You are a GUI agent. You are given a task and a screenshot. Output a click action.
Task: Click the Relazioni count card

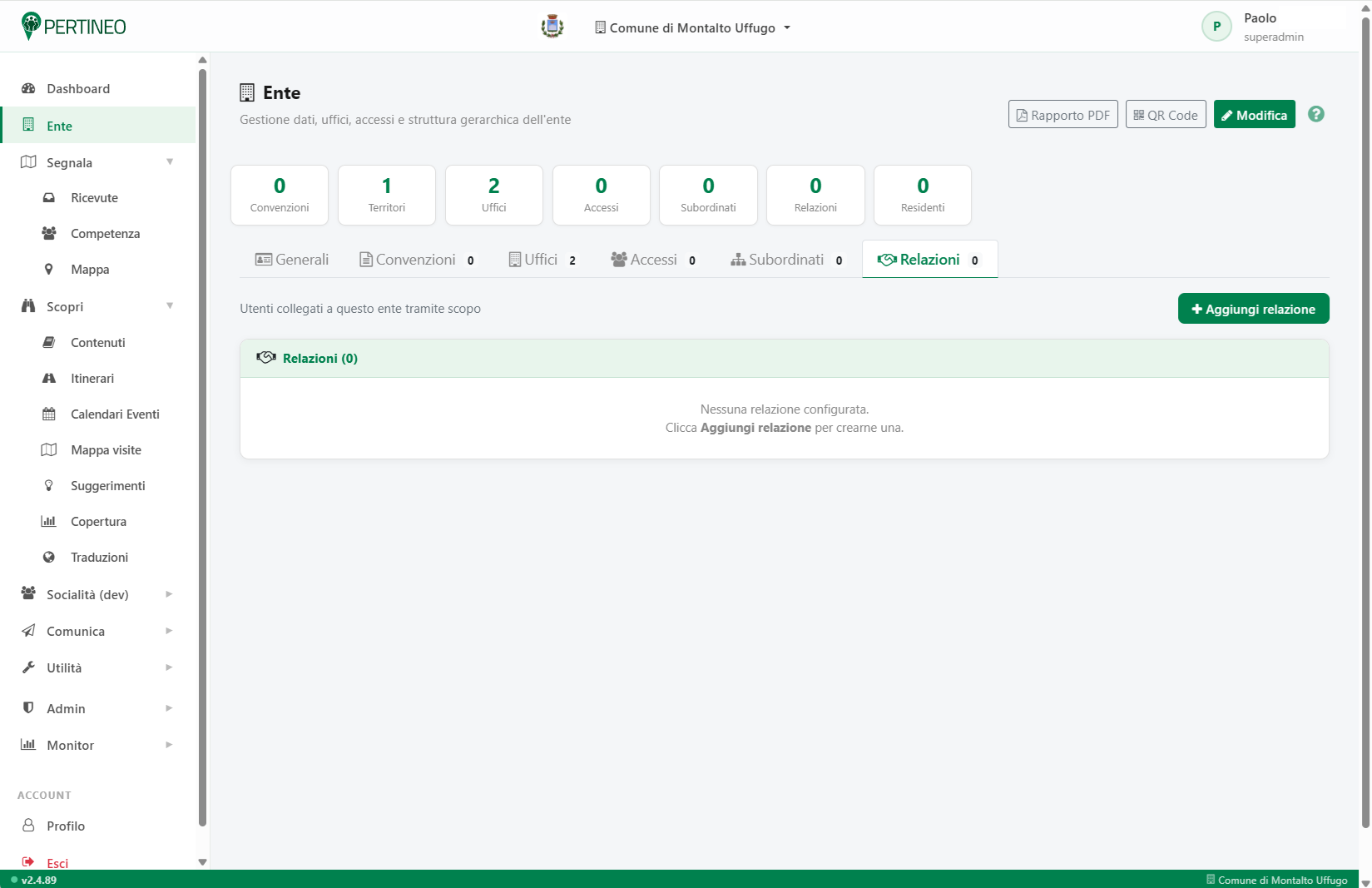[815, 195]
